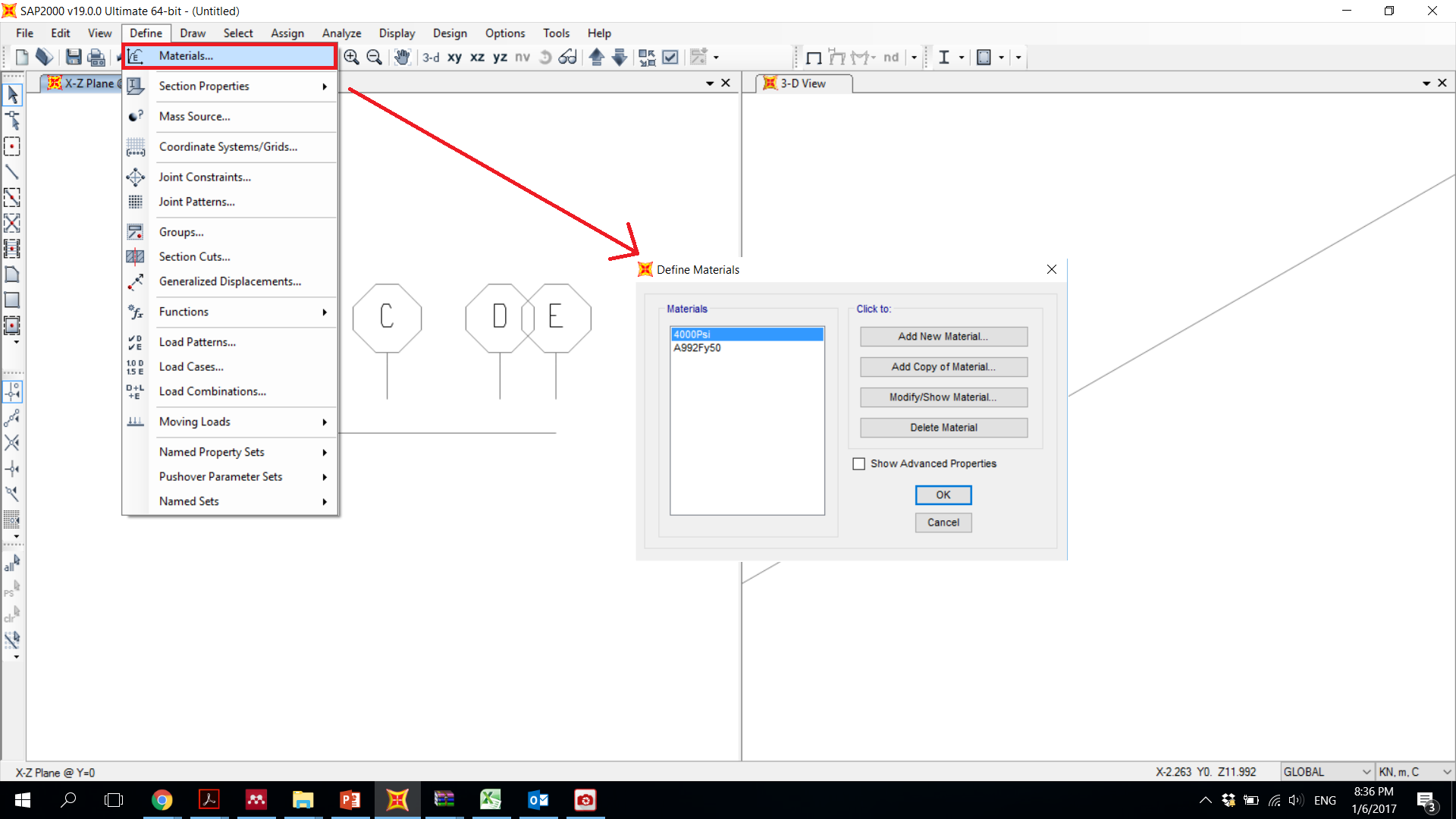Open Outlook from the taskbar

(538, 800)
